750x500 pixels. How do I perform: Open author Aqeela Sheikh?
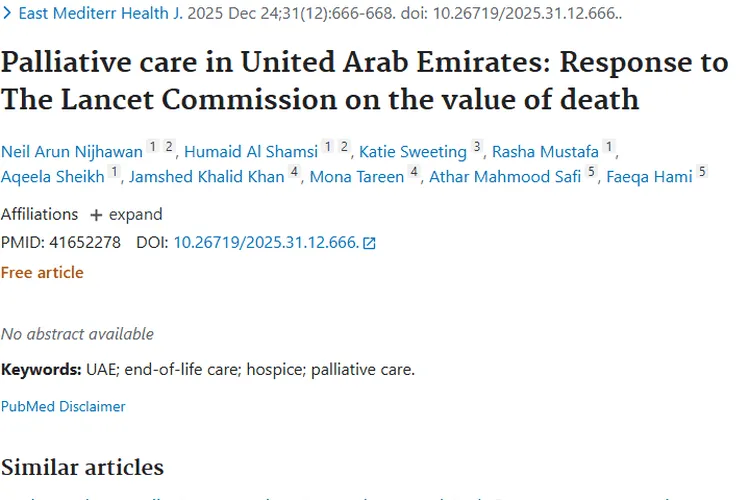pos(52,177)
